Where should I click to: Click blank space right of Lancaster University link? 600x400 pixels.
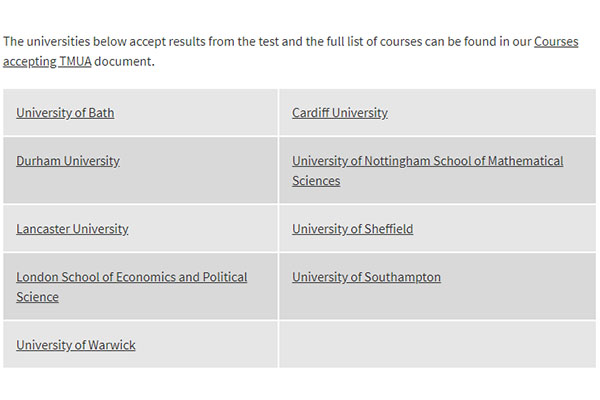point(203,229)
